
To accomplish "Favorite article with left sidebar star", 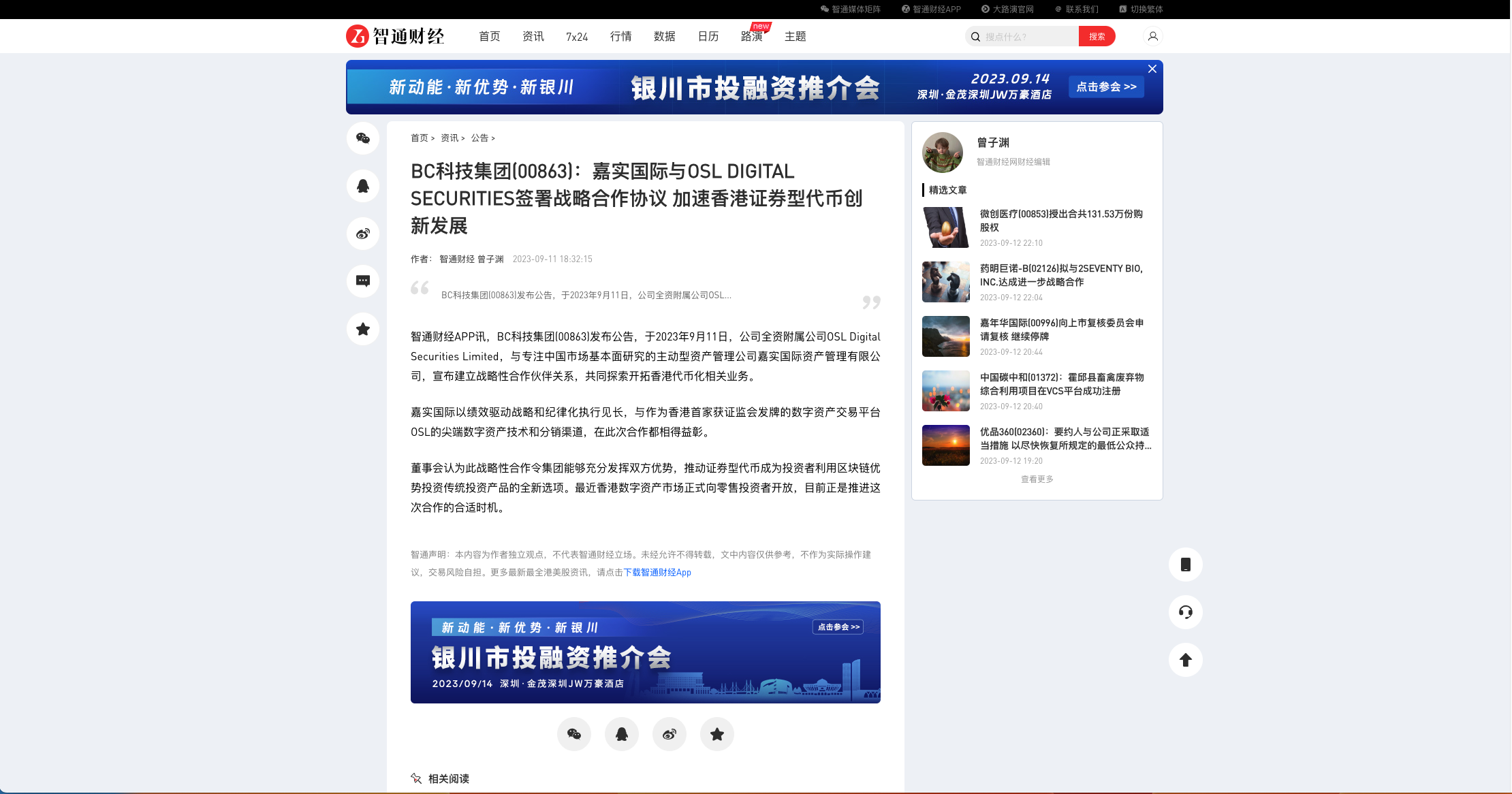I will (363, 329).
